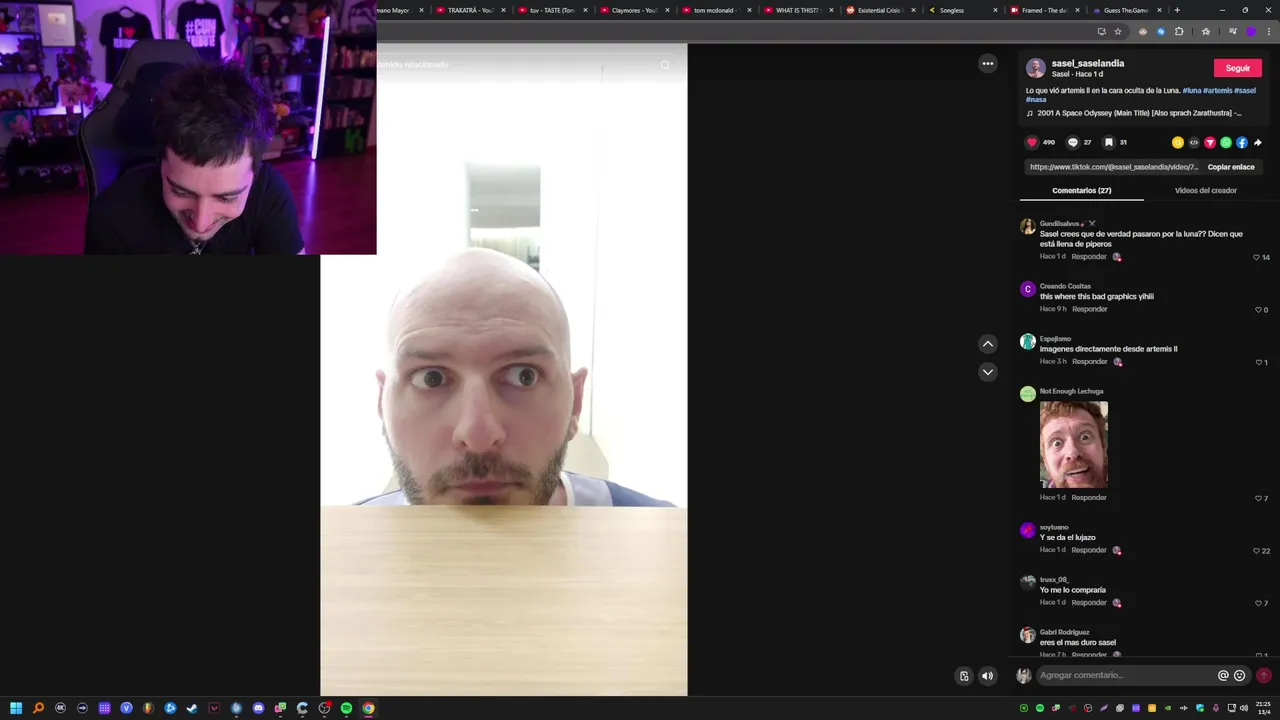
Task: Like truxx_08_'s comment heart
Action: click(x=1258, y=603)
